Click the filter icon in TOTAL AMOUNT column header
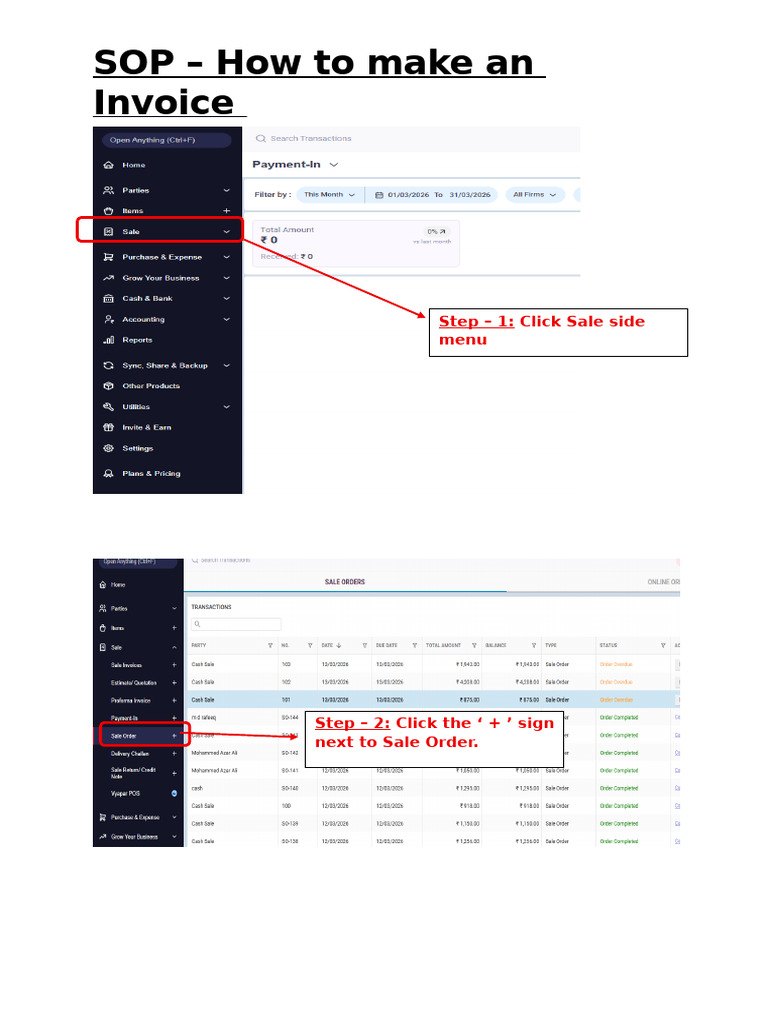The width and height of the screenshot is (768, 1024). tap(474, 645)
